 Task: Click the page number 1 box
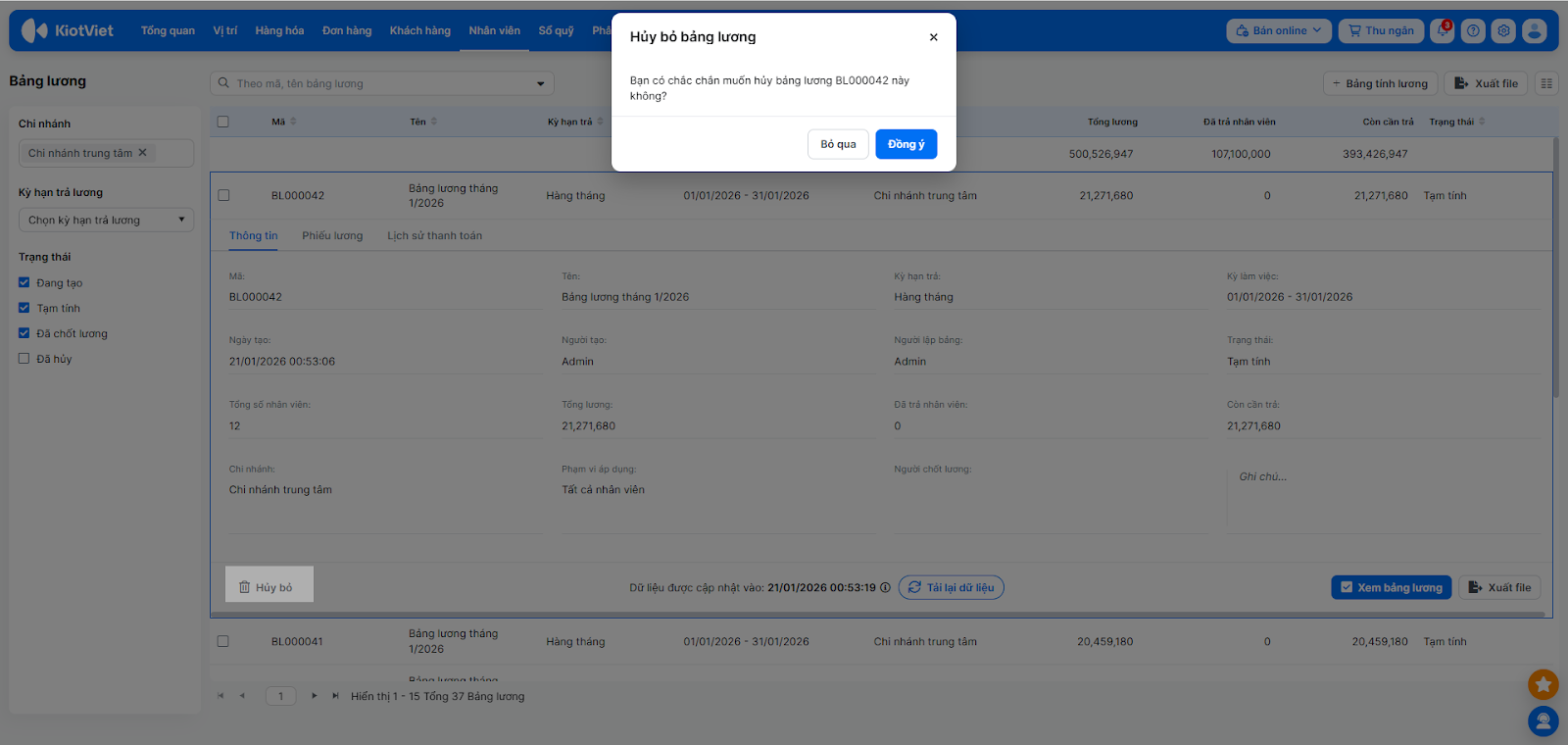point(280,696)
